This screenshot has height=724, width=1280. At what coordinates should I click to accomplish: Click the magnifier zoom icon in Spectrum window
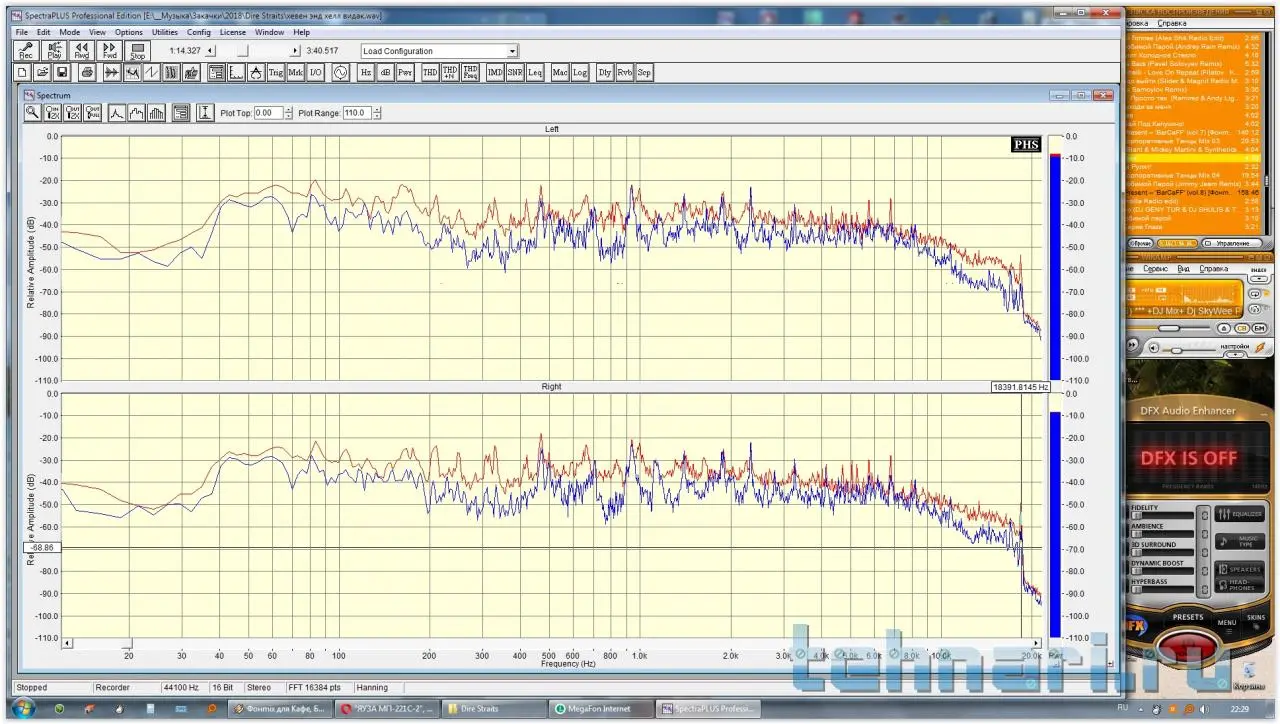click(x=33, y=113)
